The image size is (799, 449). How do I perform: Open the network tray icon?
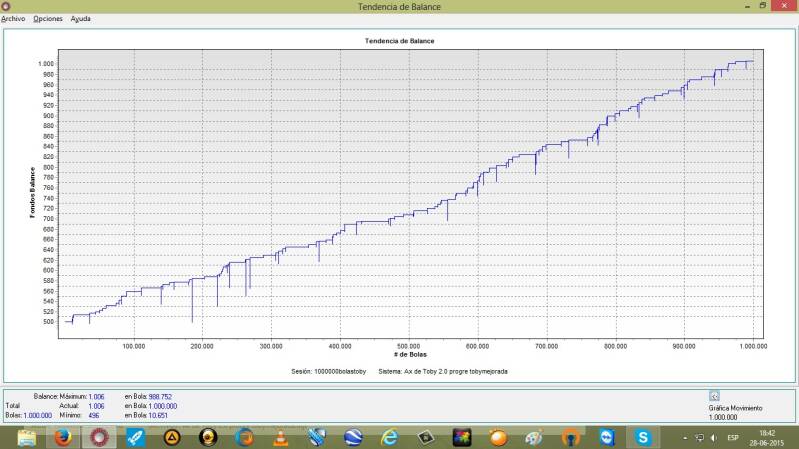pyautogui.click(x=699, y=438)
